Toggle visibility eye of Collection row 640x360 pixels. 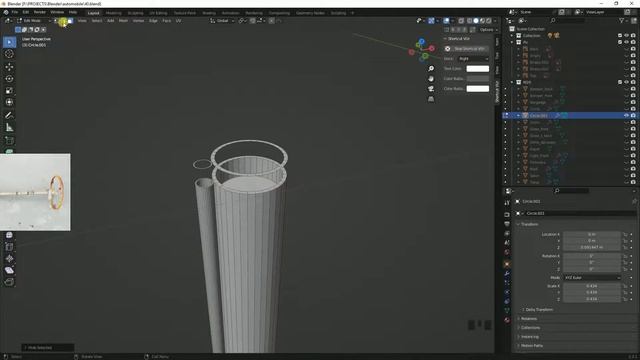point(626,36)
